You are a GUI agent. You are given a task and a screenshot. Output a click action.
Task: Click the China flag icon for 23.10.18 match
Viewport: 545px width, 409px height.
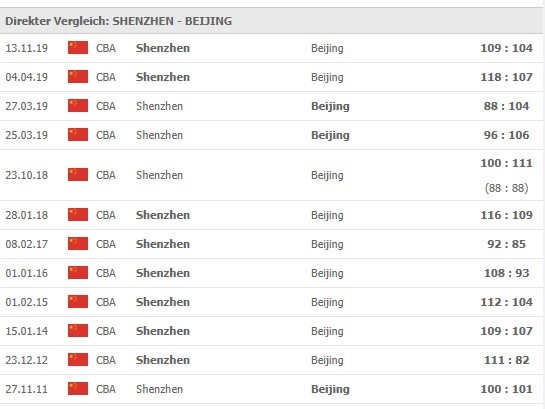coord(78,175)
